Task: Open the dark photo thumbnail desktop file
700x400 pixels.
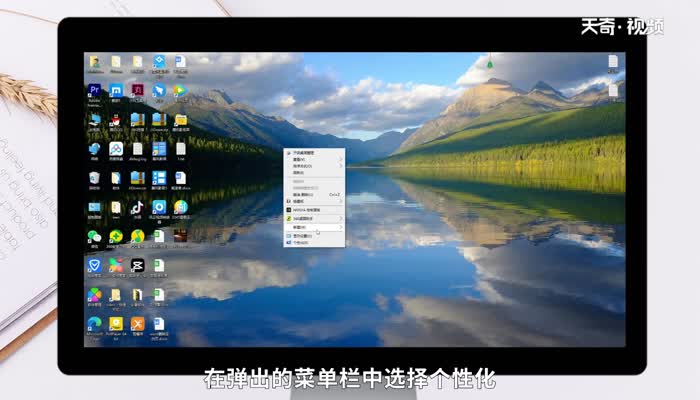Action: 180,235
